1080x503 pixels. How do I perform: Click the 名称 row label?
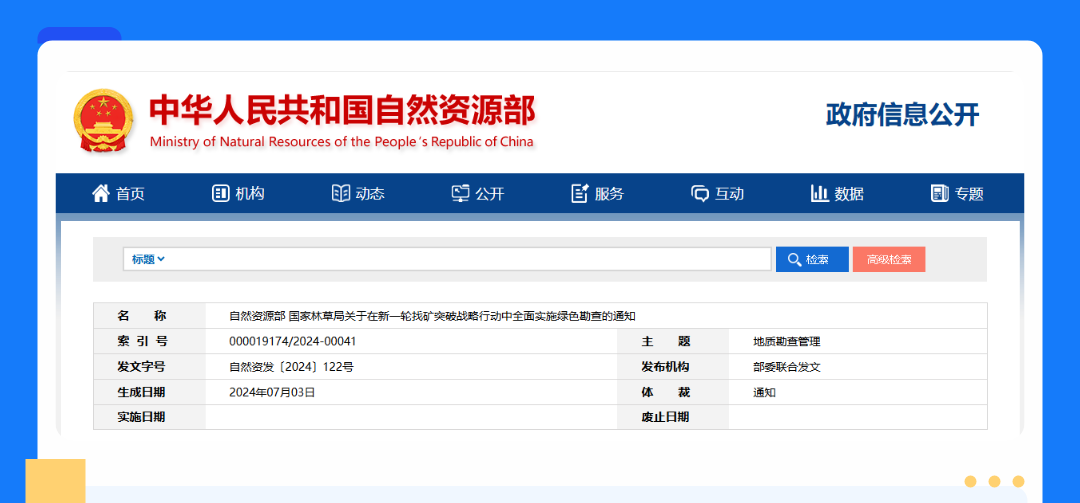click(x=142, y=316)
